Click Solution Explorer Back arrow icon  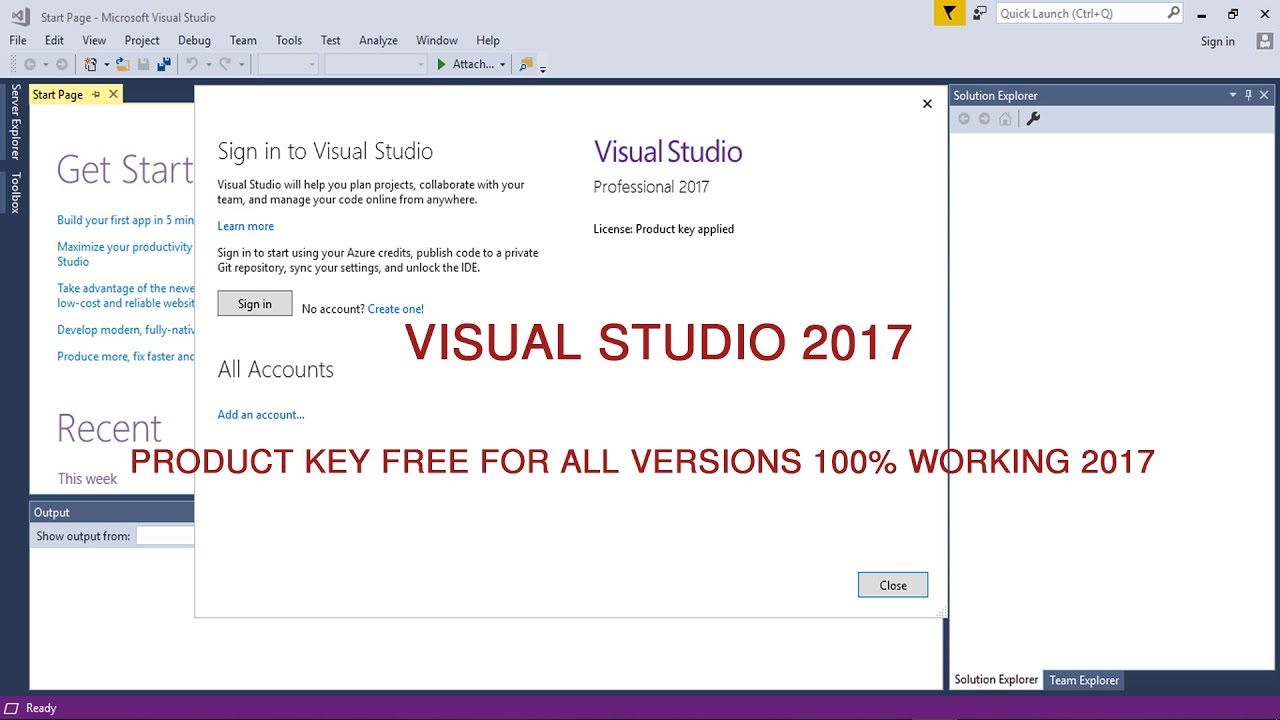(964, 118)
